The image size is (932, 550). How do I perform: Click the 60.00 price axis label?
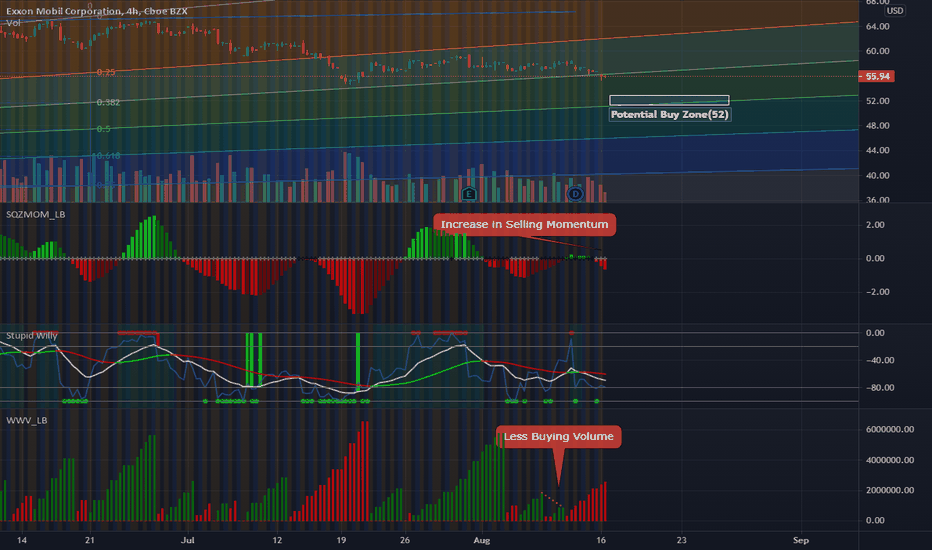(x=877, y=51)
